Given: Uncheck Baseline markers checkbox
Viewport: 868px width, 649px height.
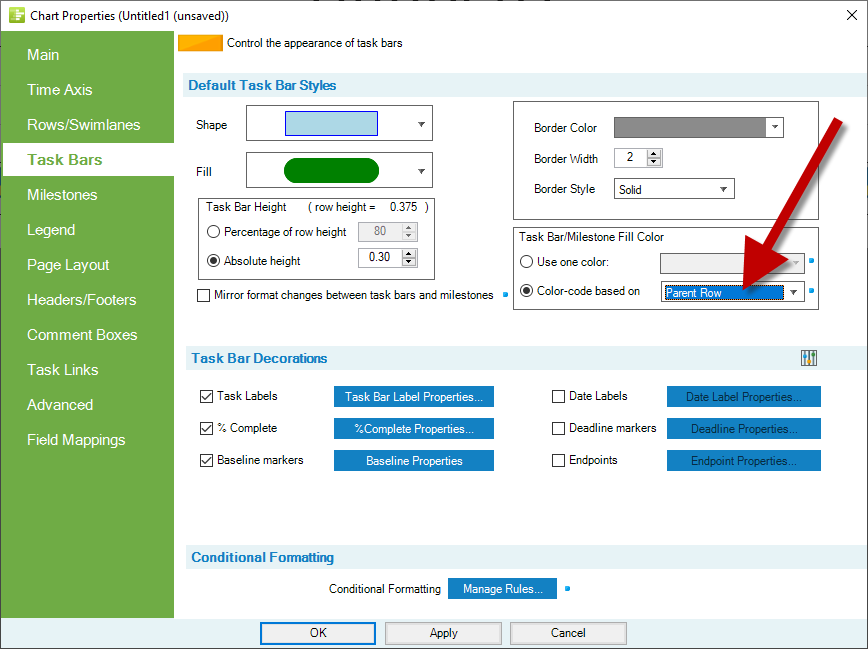Looking at the screenshot, I should tap(206, 461).
